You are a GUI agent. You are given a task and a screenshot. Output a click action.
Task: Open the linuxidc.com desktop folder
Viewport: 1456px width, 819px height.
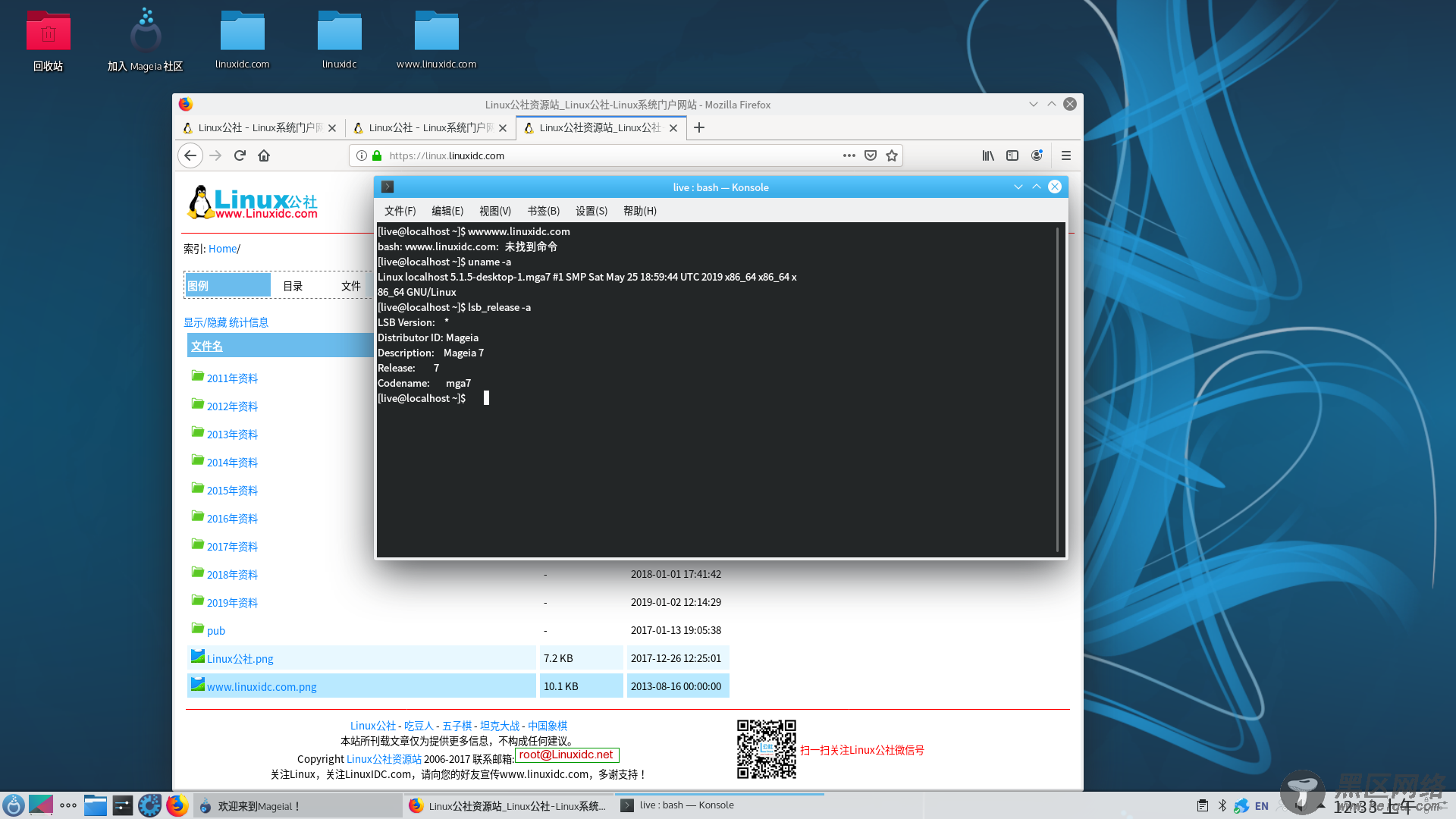(x=242, y=39)
